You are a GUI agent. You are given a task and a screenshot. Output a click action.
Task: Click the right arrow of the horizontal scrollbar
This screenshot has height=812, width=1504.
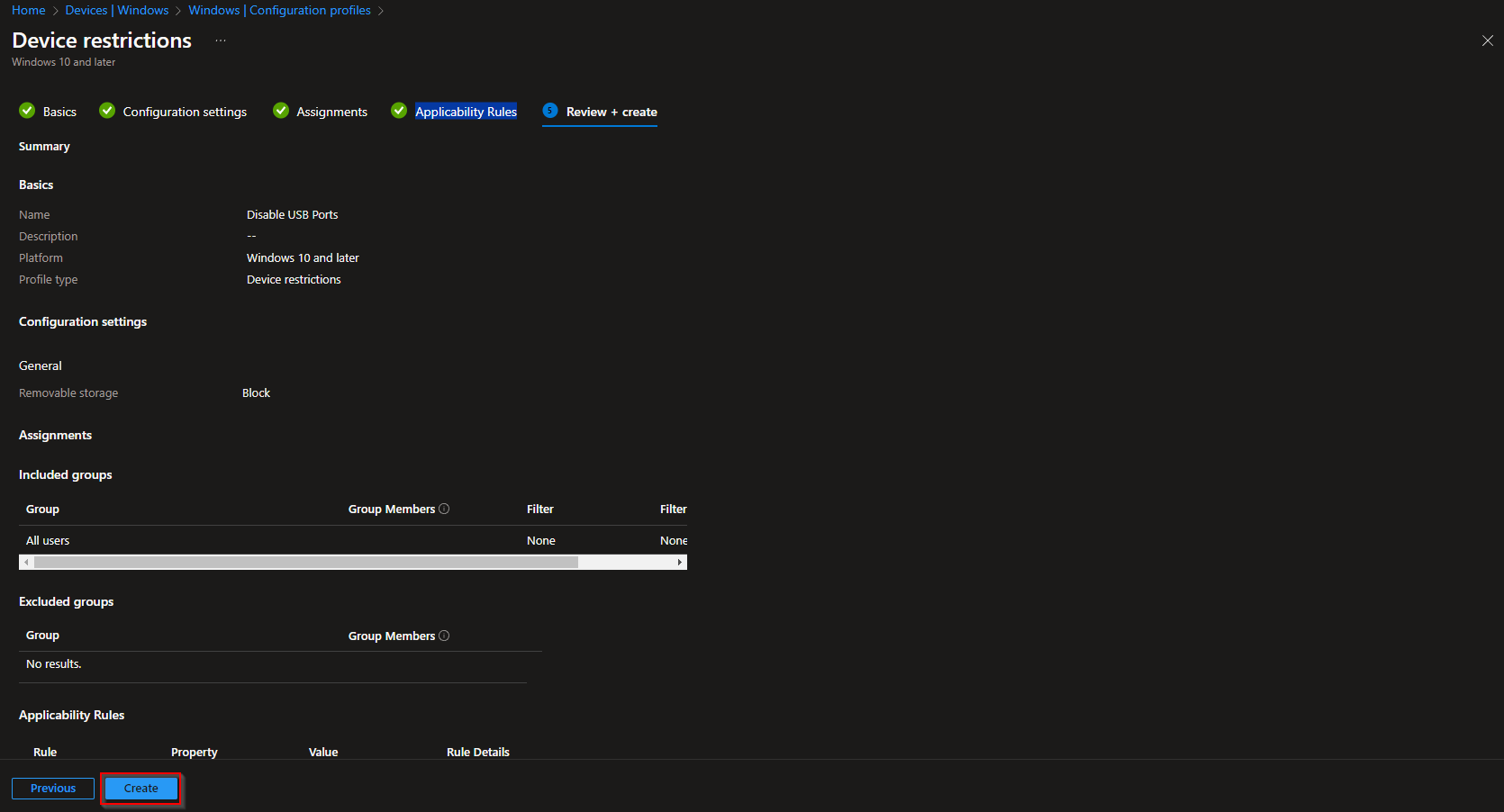point(679,561)
